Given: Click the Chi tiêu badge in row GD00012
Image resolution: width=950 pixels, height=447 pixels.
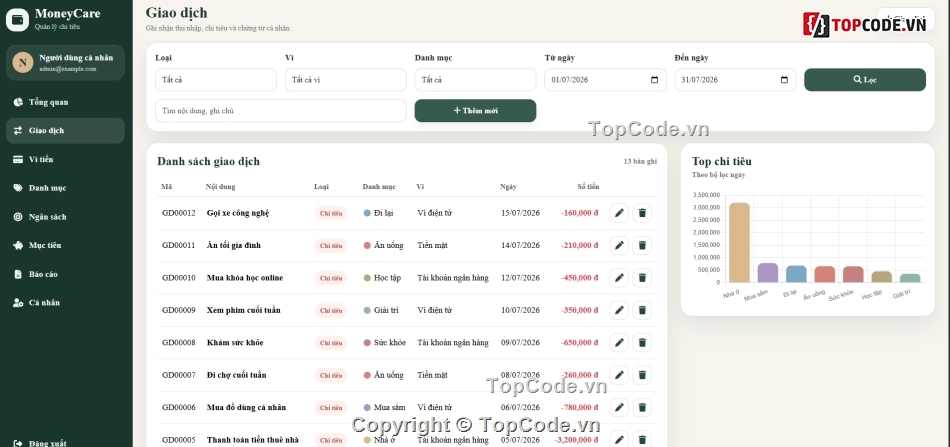Looking at the screenshot, I should click(331, 213).
